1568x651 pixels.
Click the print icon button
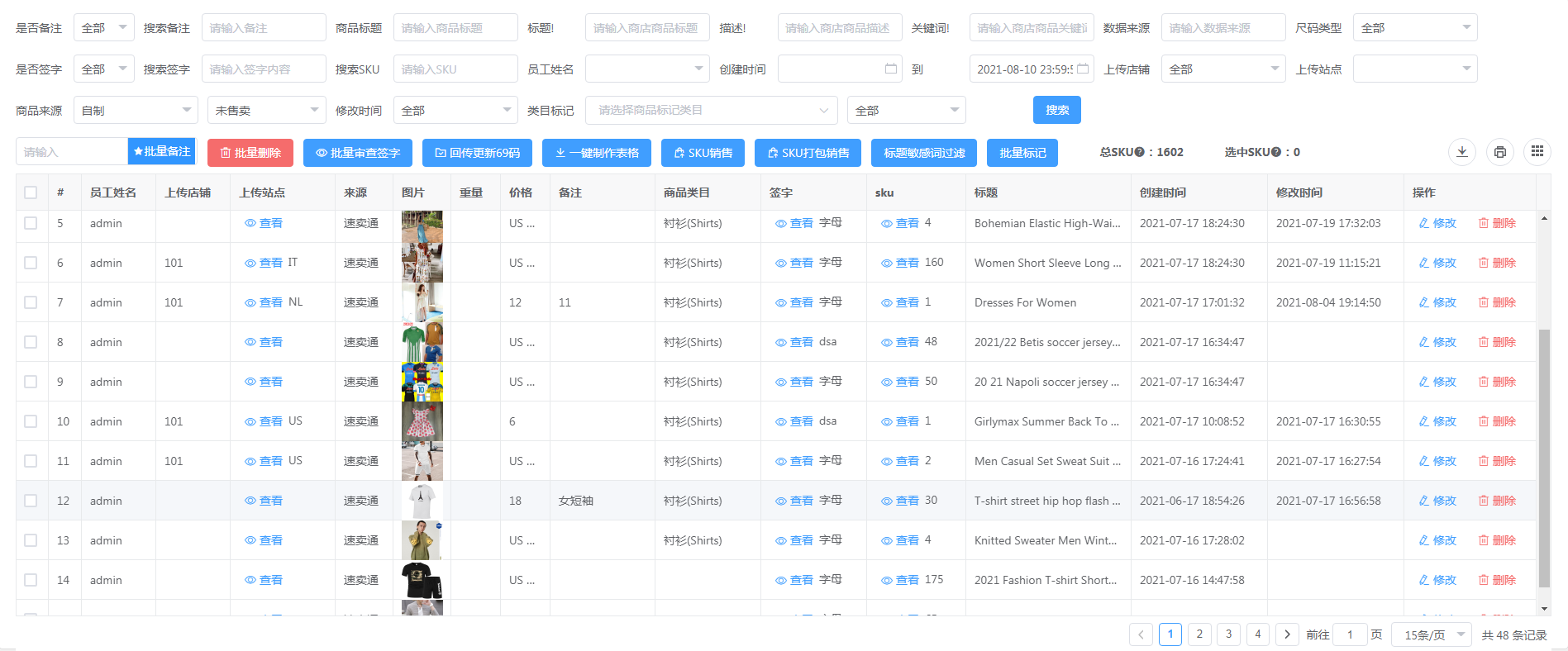[x=1499, y=152]
